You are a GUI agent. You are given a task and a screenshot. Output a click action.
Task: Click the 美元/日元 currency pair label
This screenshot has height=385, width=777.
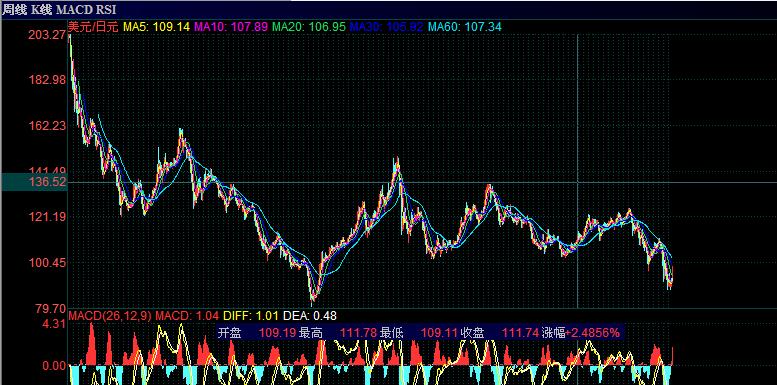coord(94,27)
